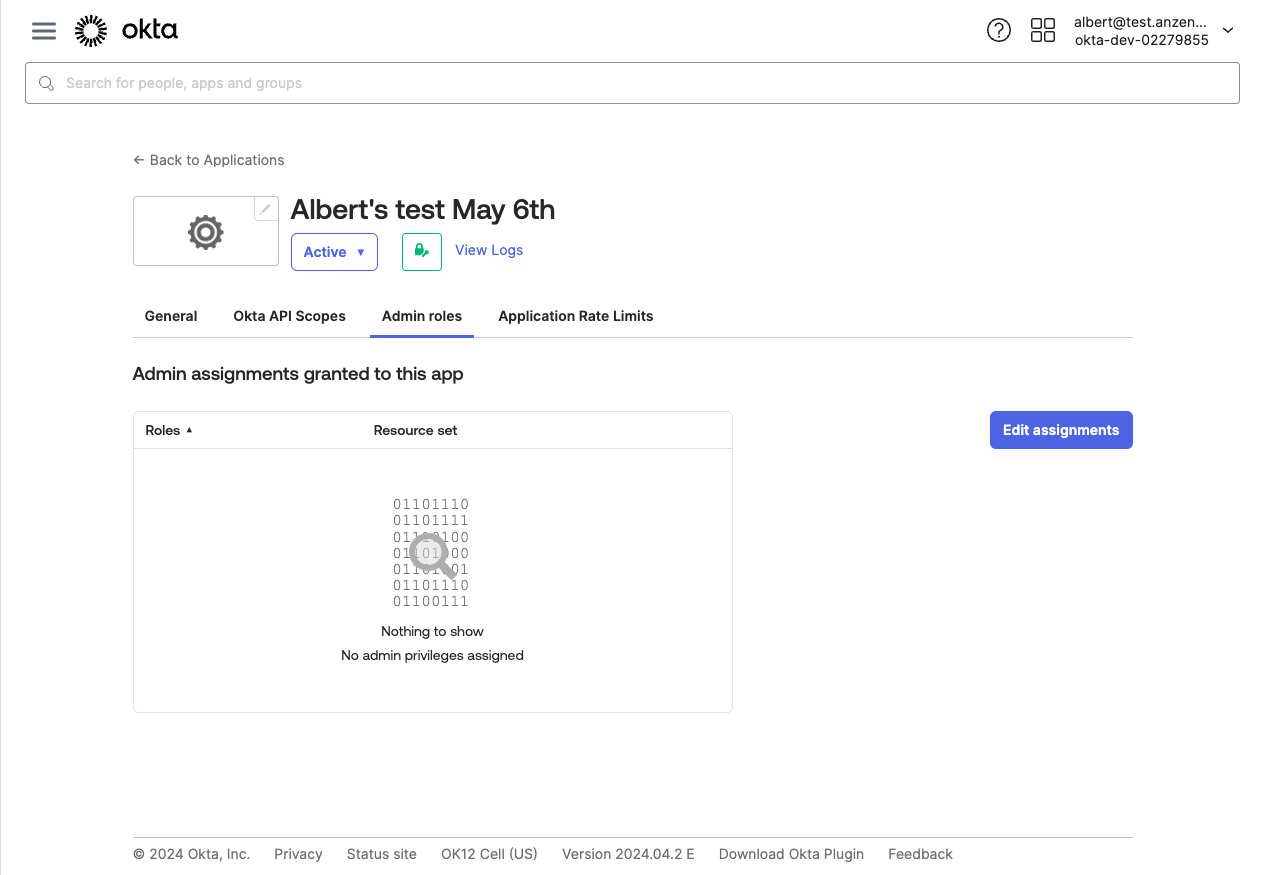This screenshot has height=875, width=1264.
Task: Switch to the General tab
Action: [171, 316]
